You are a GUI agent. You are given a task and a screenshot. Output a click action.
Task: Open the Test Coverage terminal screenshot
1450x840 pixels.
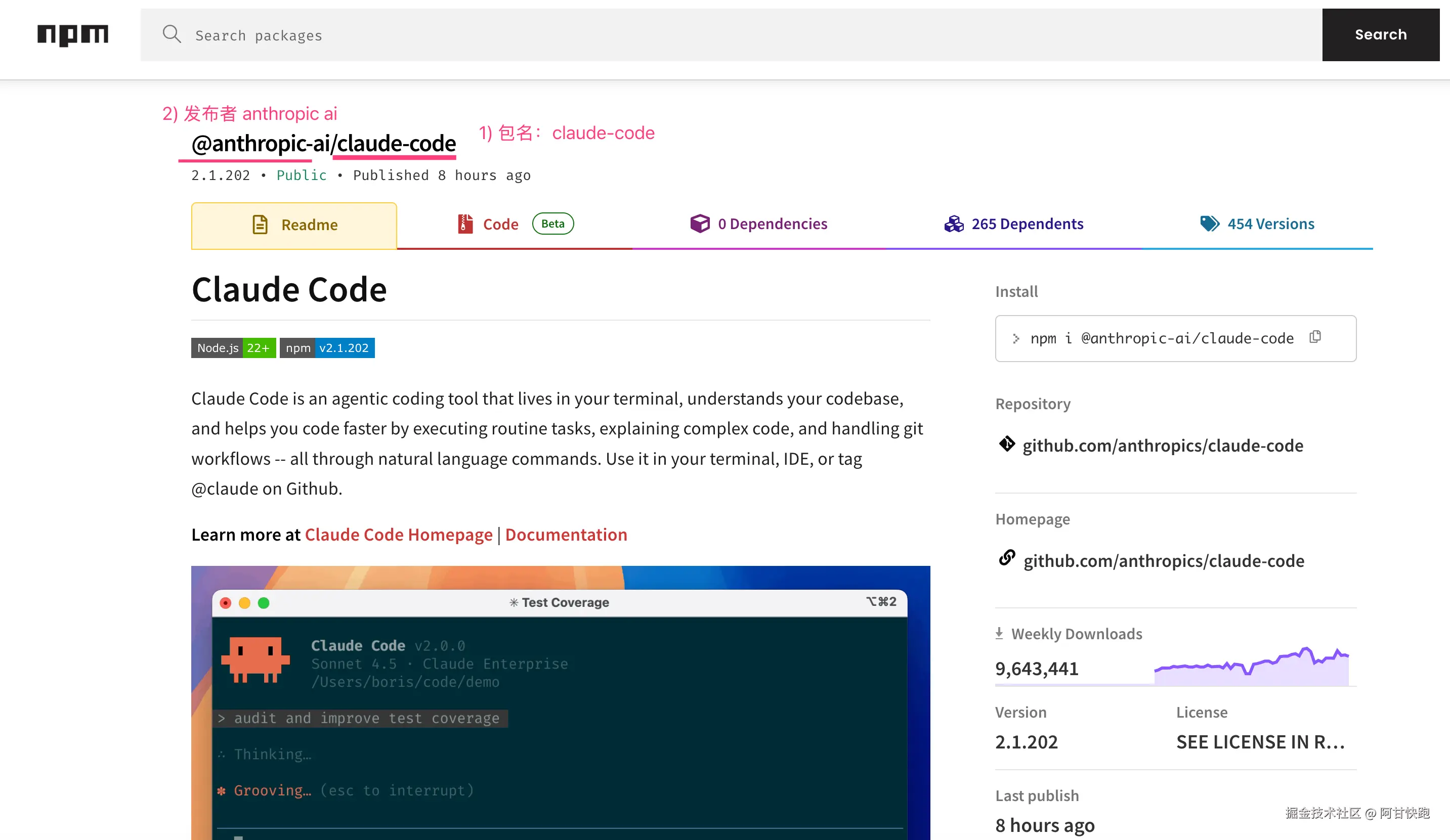coord(561,702)
